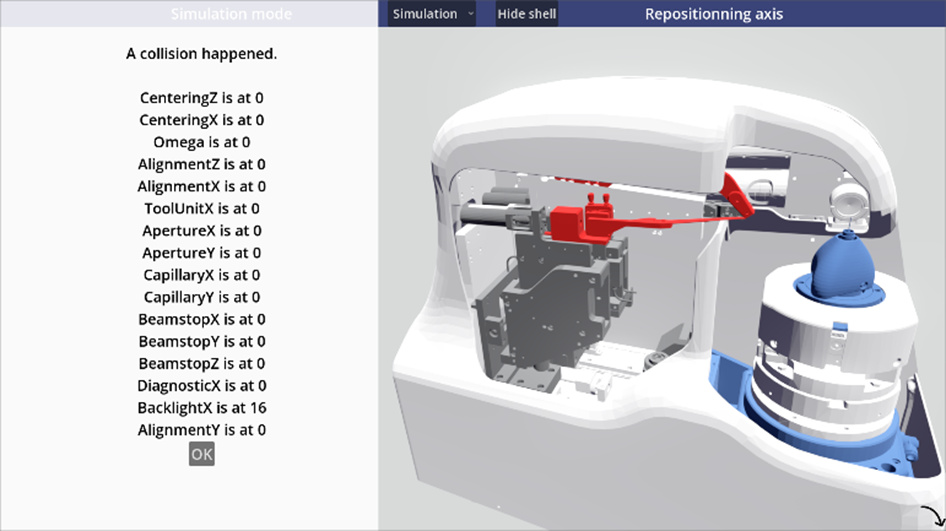
Task: Click the Repositionning axis title
Action: pos(714,14)
